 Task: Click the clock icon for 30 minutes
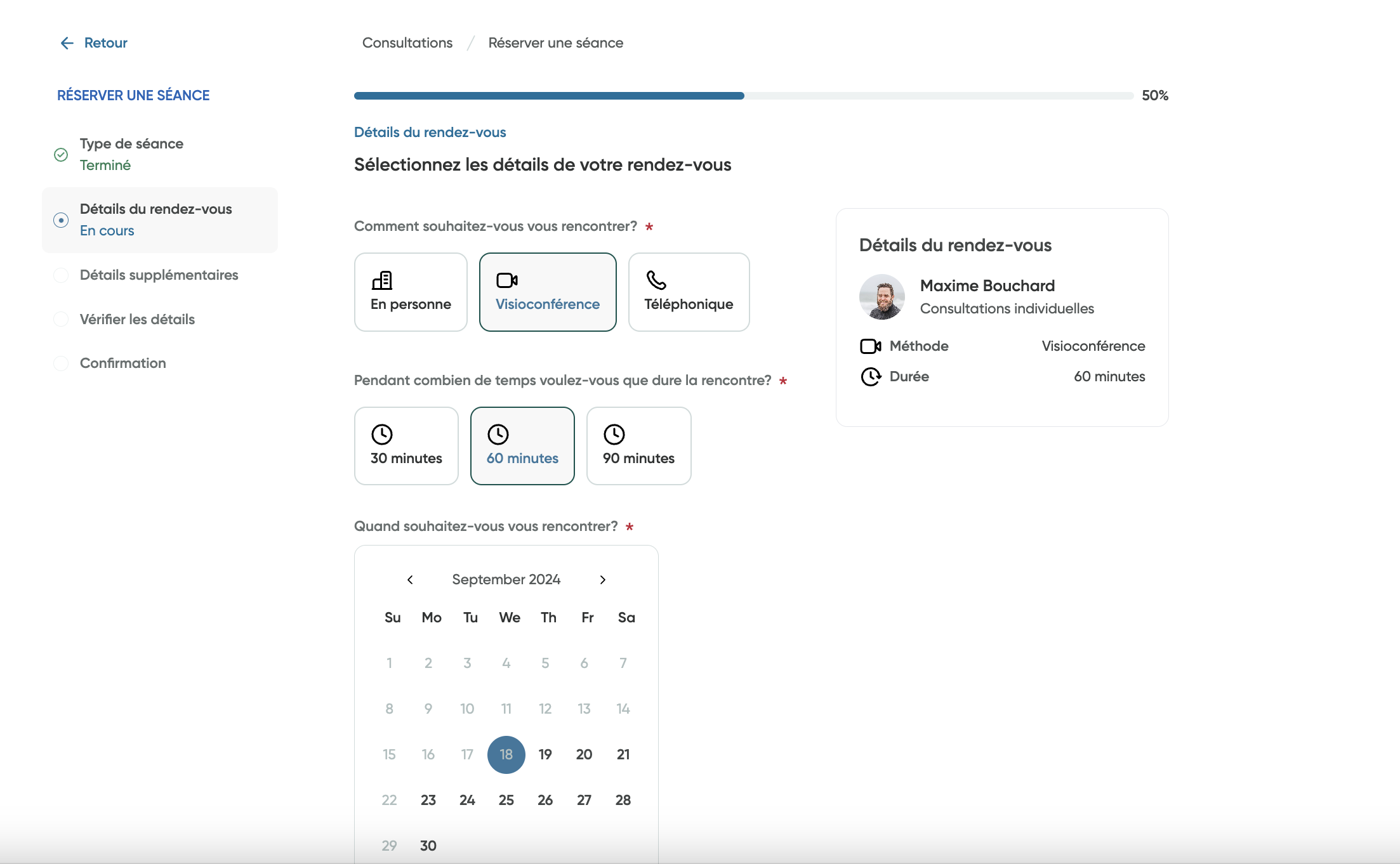coord(381,435)
